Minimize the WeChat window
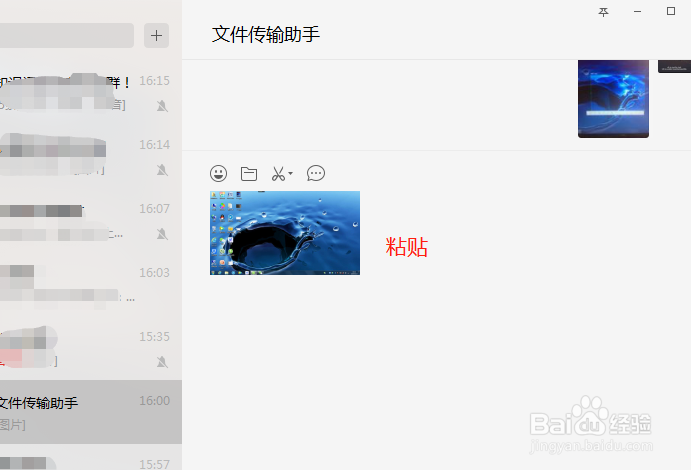Screen dimensions: 691x470 637,11
